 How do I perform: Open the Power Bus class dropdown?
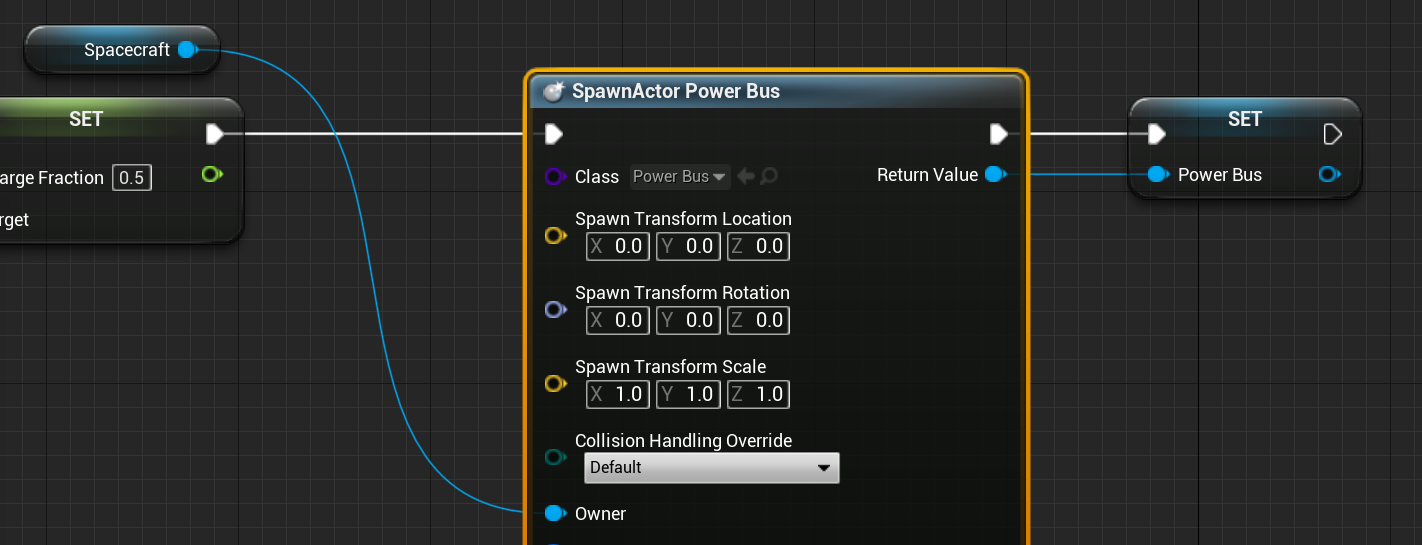point(680,177)
